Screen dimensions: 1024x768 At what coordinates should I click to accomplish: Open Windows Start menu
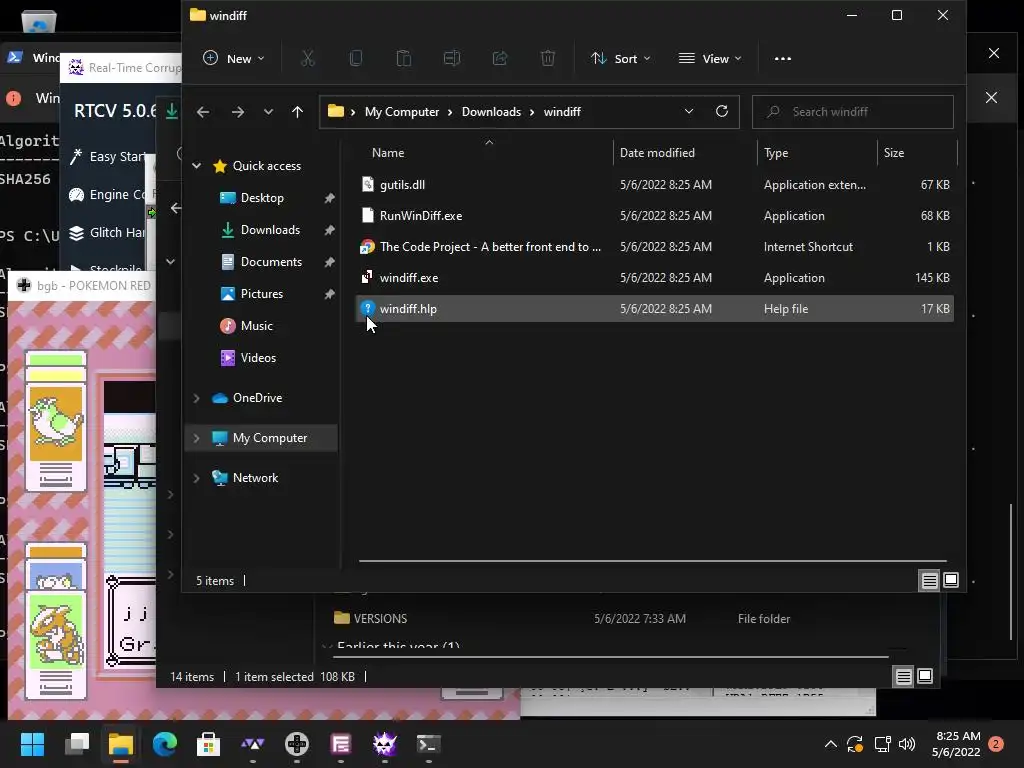[x=32, y=744]
